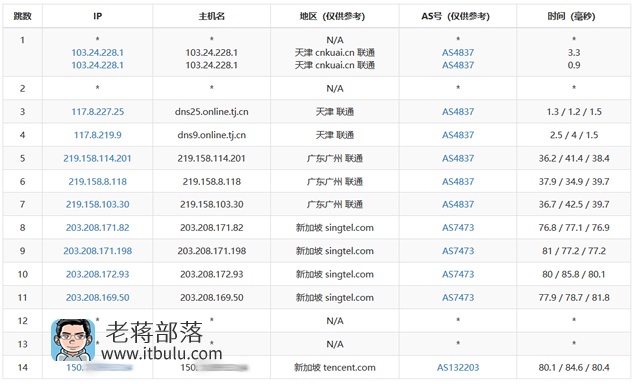Select hostname text 219.158.8.118

click(x=211, y=181)
